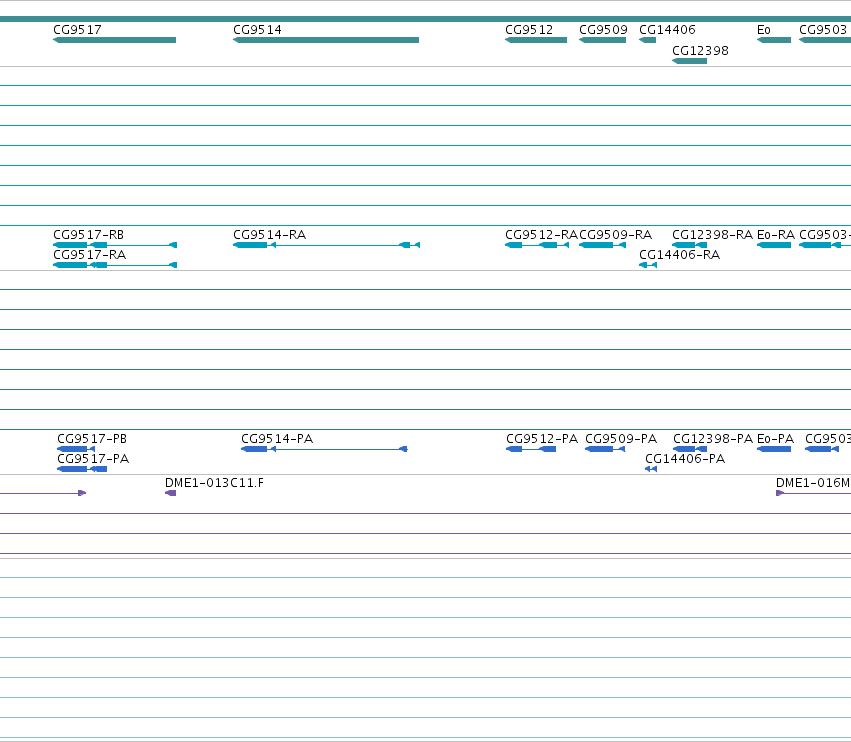Image resolution: width=851 pixels, height=742 pixels.
Task: Select the Eo-PA protein label
Action: coord(775,439)
